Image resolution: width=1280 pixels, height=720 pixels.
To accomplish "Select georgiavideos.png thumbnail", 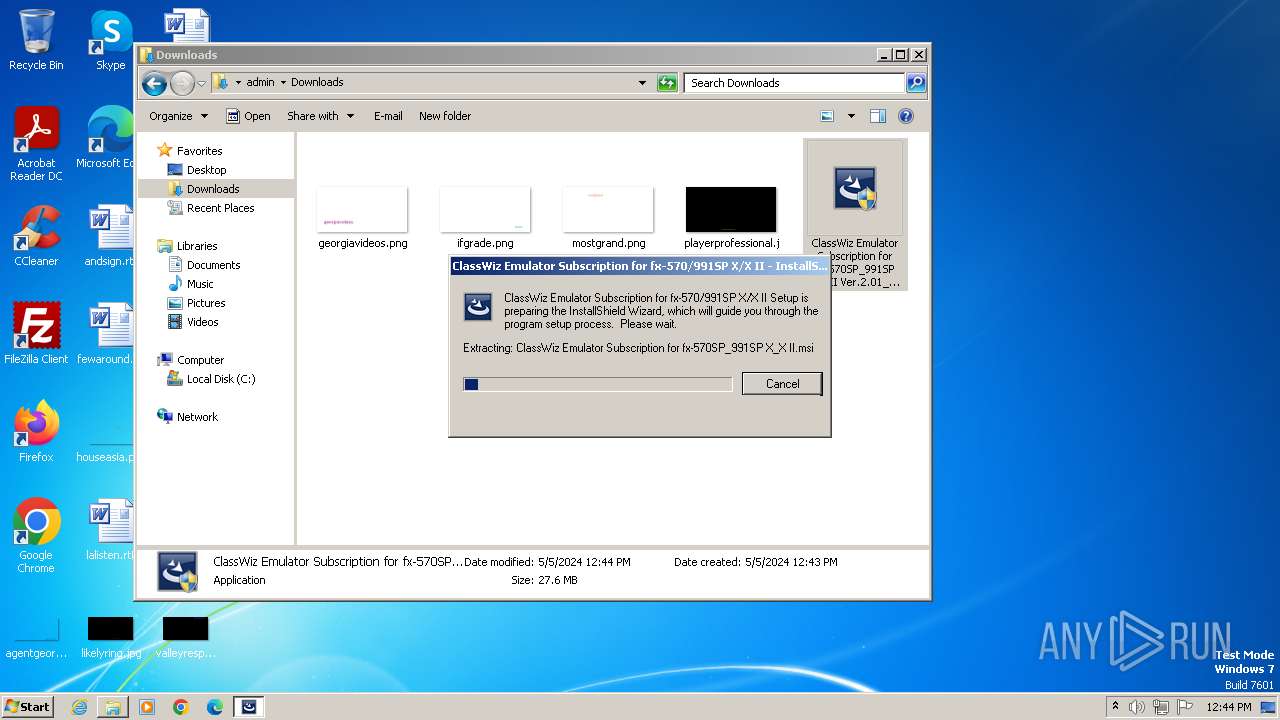I will tap(362, 209).
